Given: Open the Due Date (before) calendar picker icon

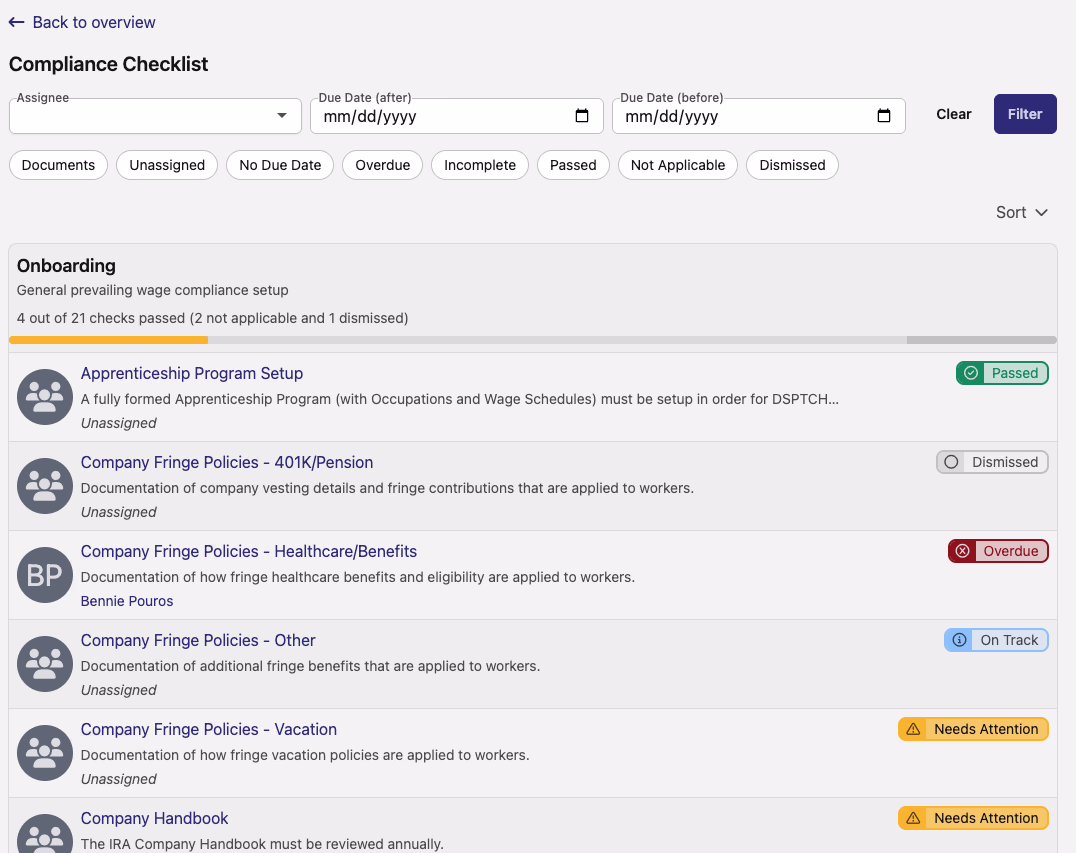Looking at the screenshot, I should [x=884, y=116].
